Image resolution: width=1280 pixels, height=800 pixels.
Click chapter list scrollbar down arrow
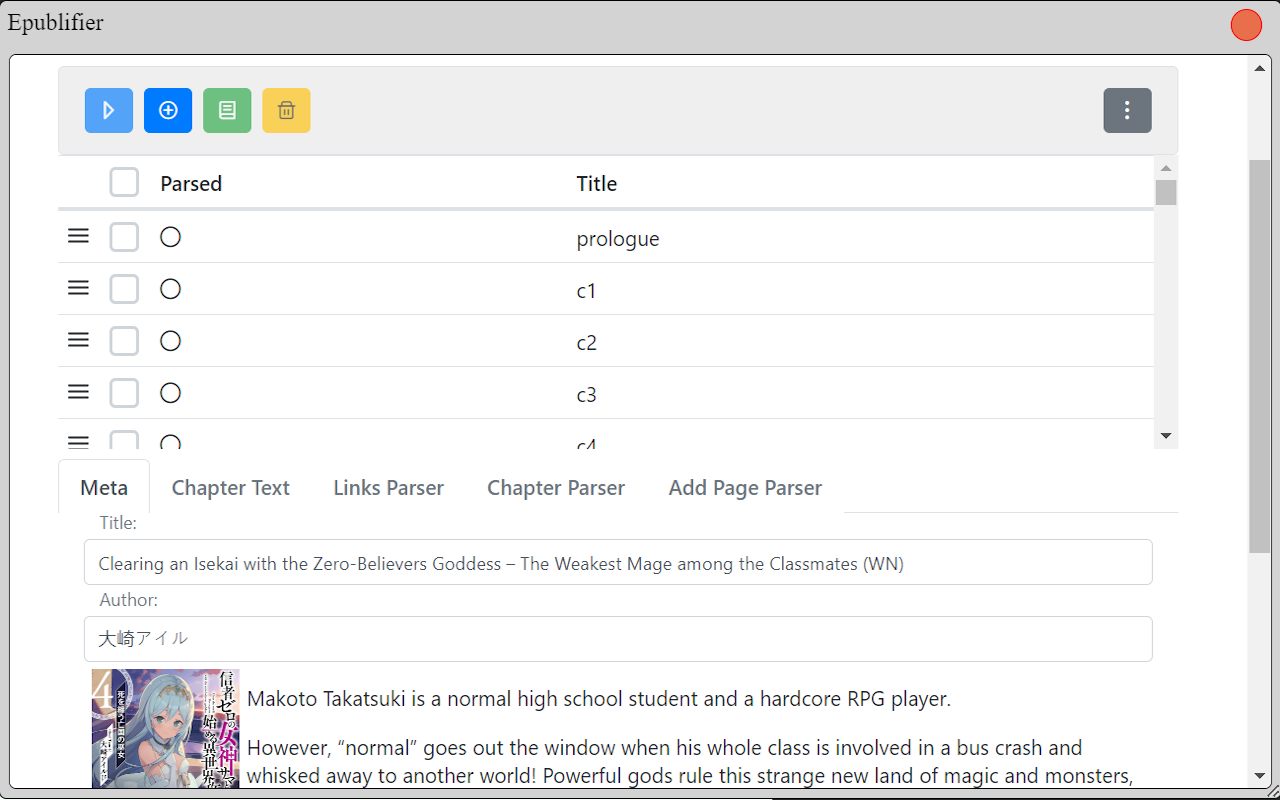[x=1165, y=436]
